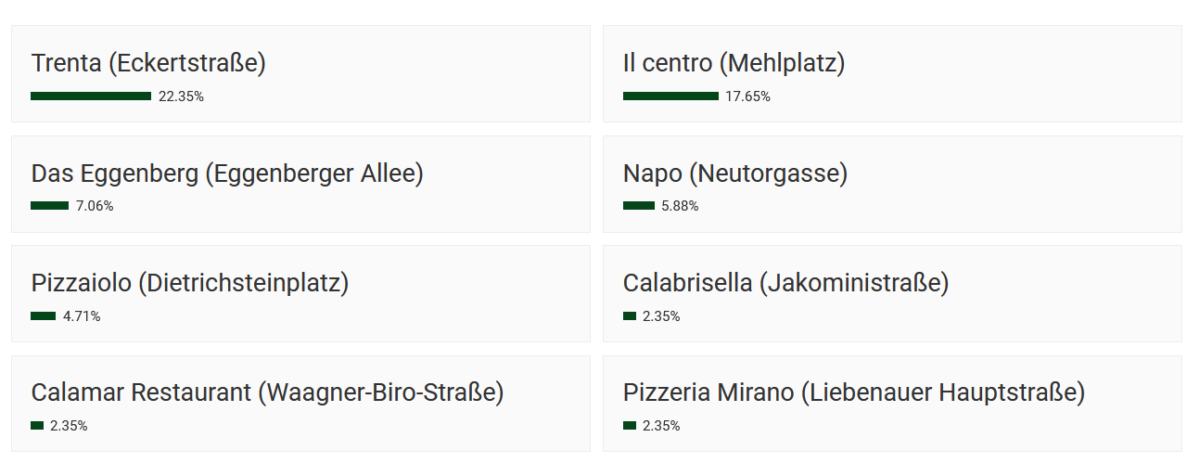This screenshot has height=463, width=1200.
Task: Click the green progress bar under Trenta
Action: tap(91, 96)
